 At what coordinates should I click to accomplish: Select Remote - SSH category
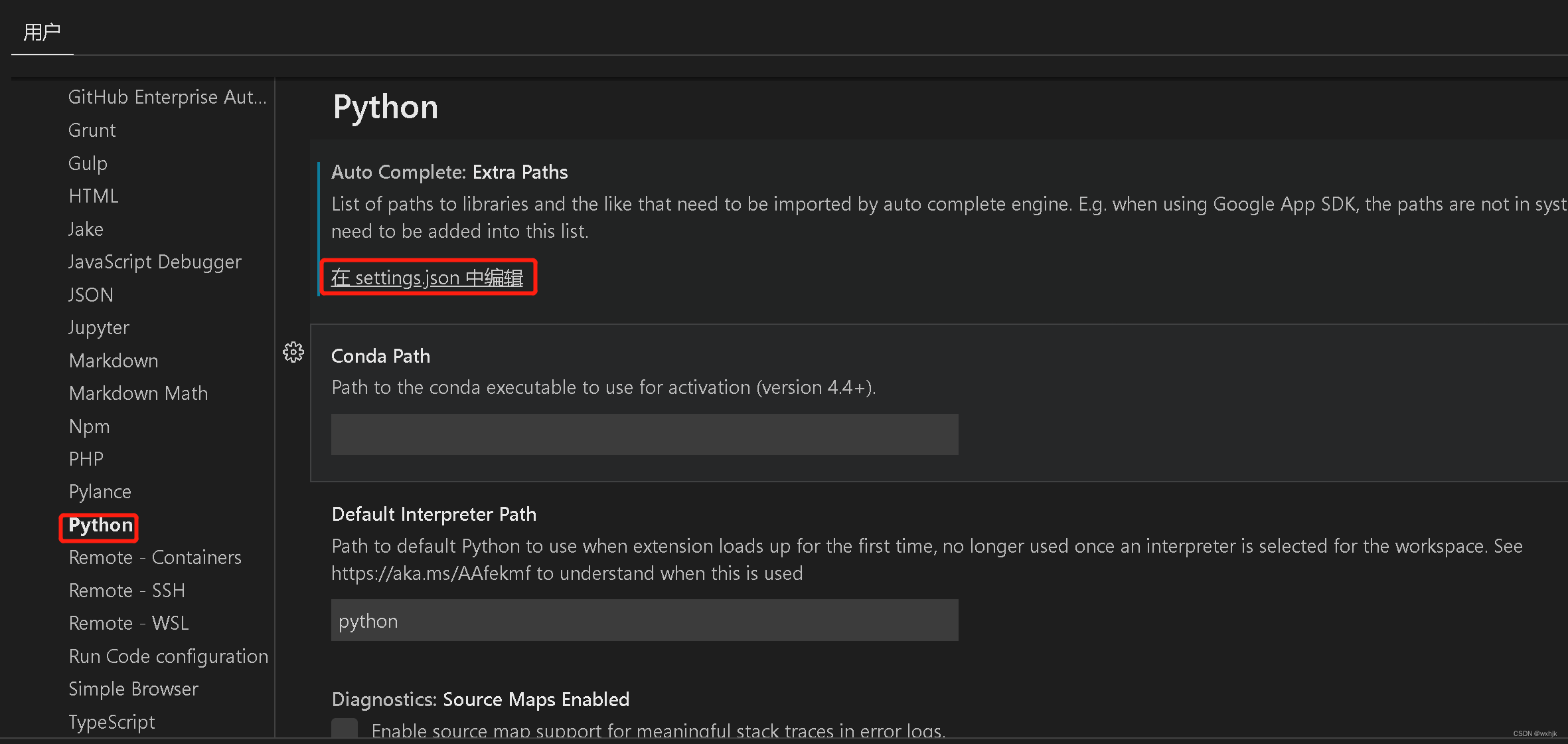tap(127, 591)
